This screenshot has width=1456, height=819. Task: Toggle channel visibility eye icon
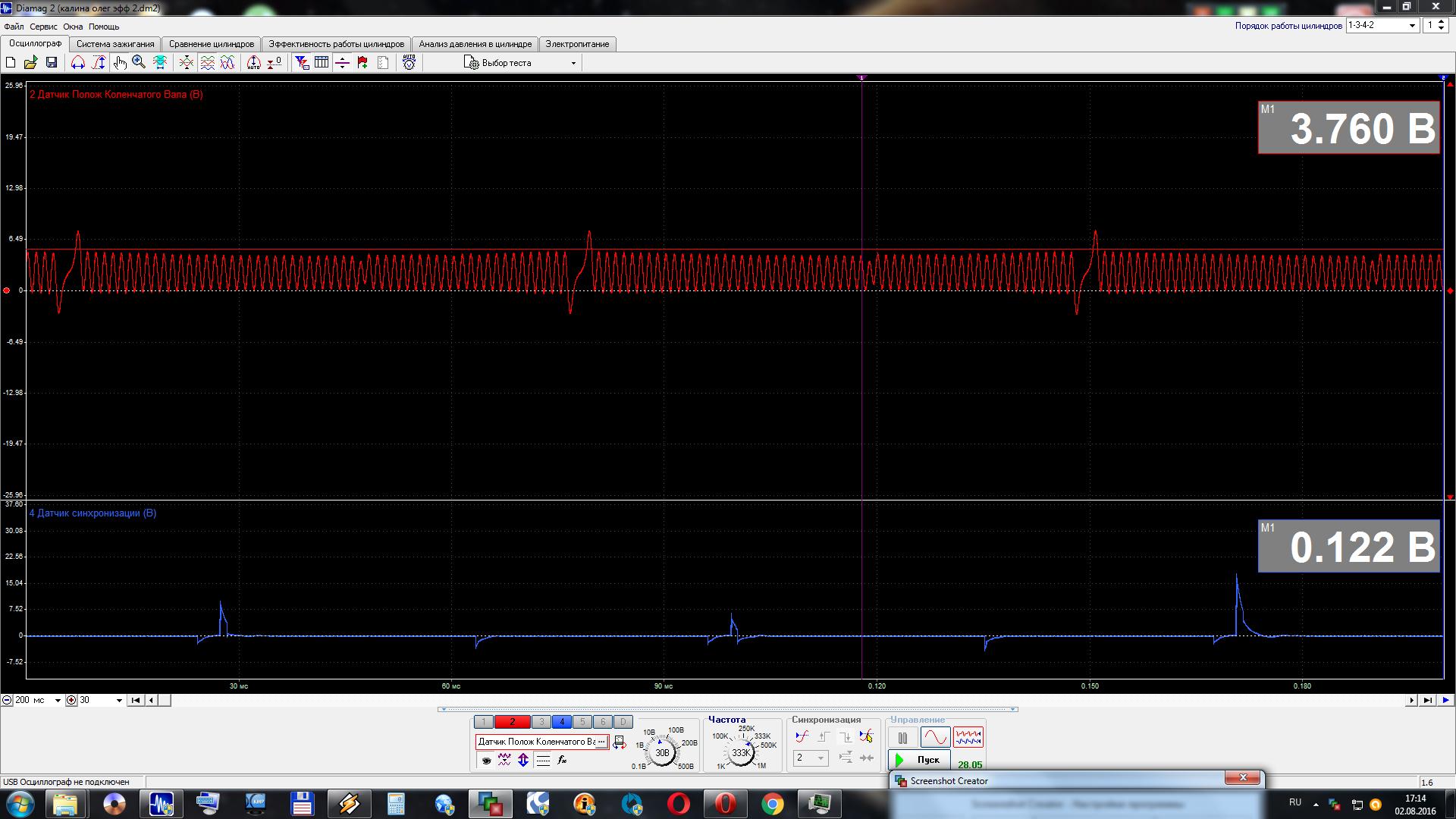coord(486,760)
